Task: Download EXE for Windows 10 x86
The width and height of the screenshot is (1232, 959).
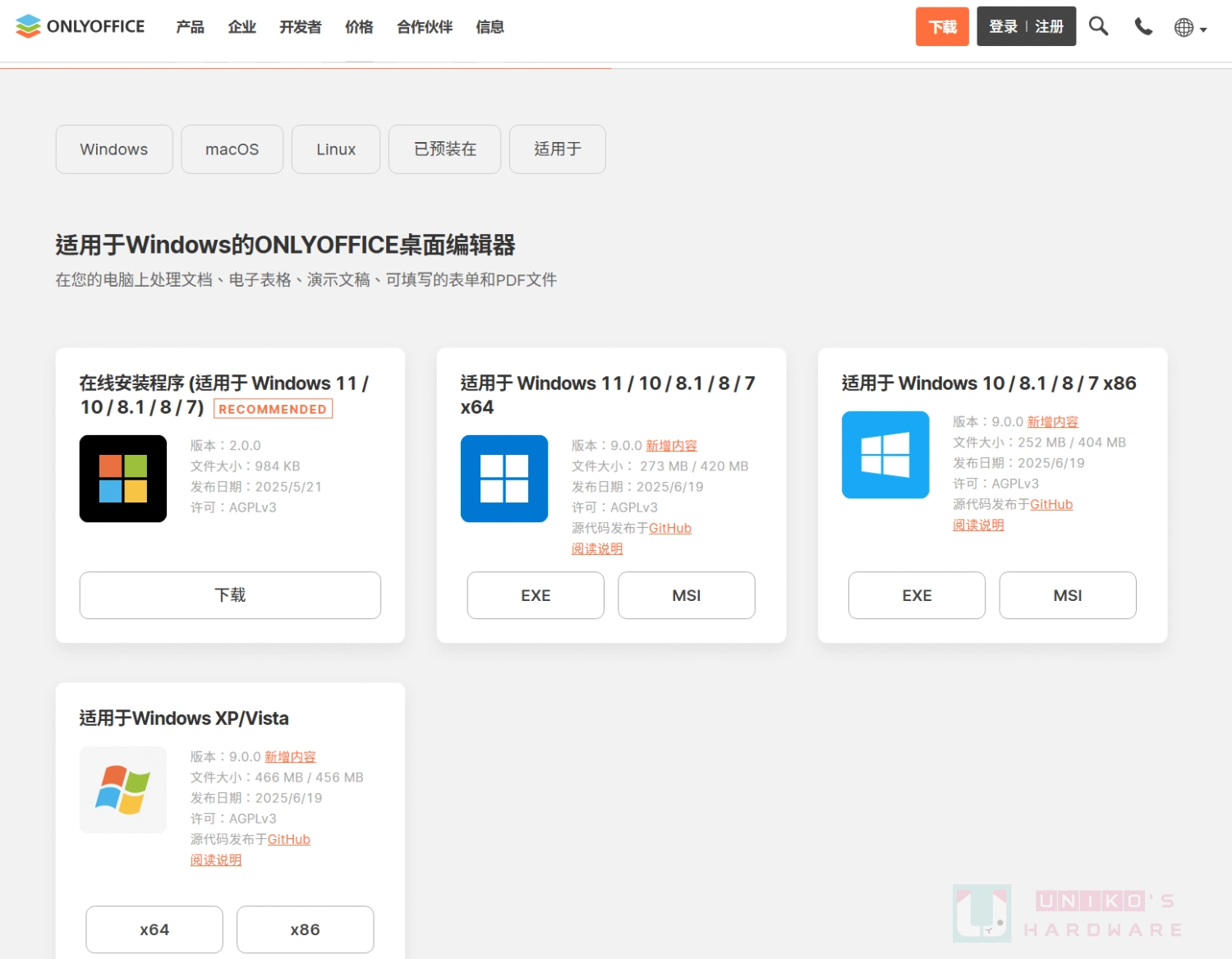Action: coord(917,595)
